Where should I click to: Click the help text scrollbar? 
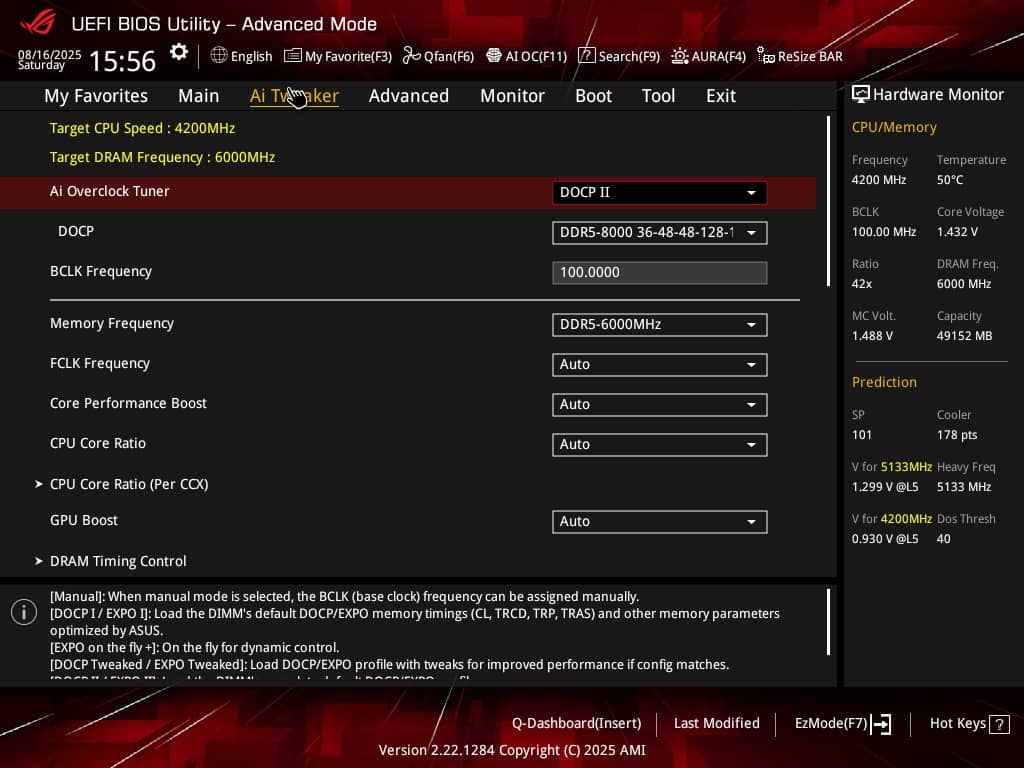coord(829,622)
